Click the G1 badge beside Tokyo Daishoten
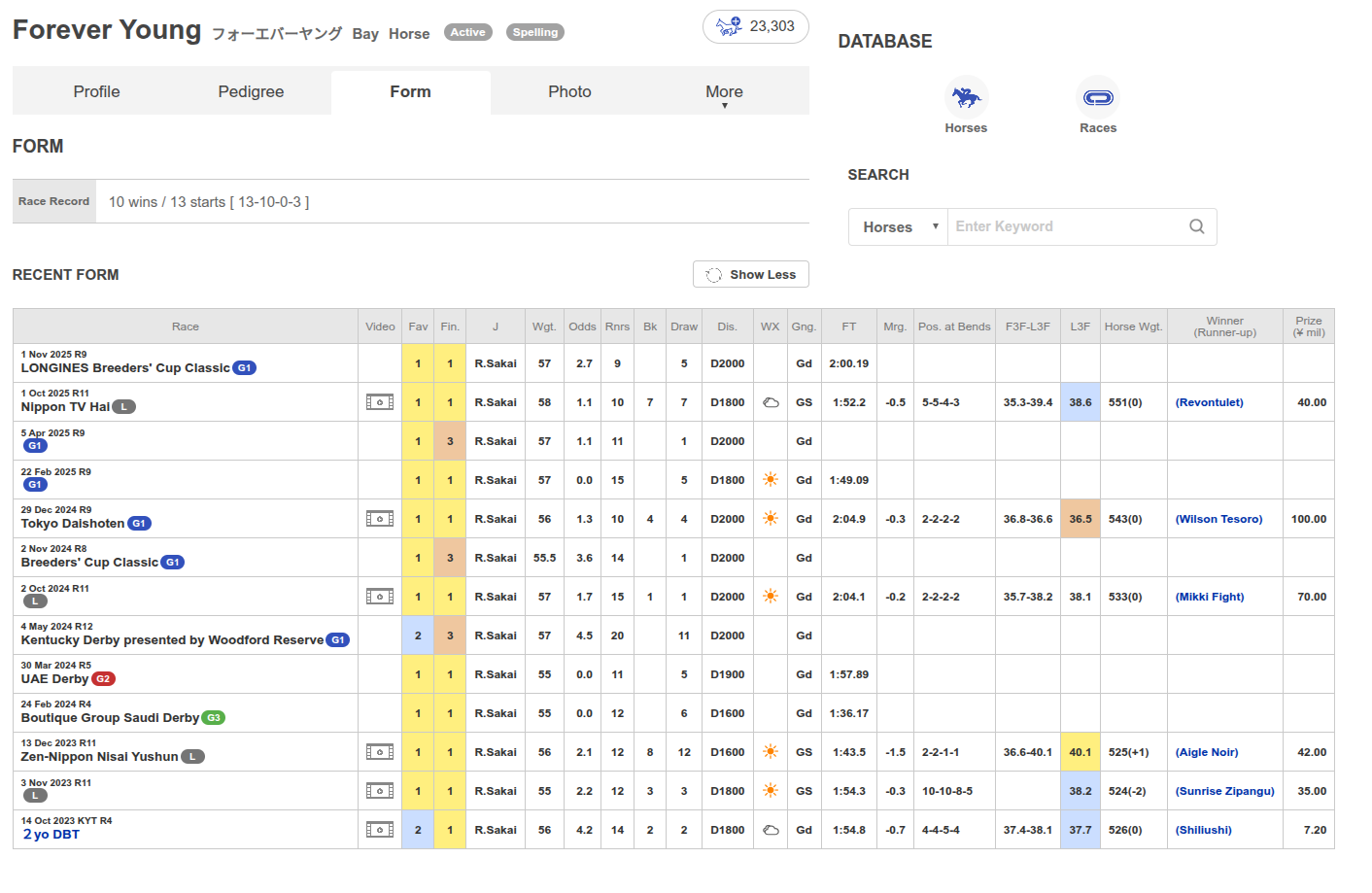This screenshot has height=893, width=1372. pyautogui.click(x=139, y=524)
